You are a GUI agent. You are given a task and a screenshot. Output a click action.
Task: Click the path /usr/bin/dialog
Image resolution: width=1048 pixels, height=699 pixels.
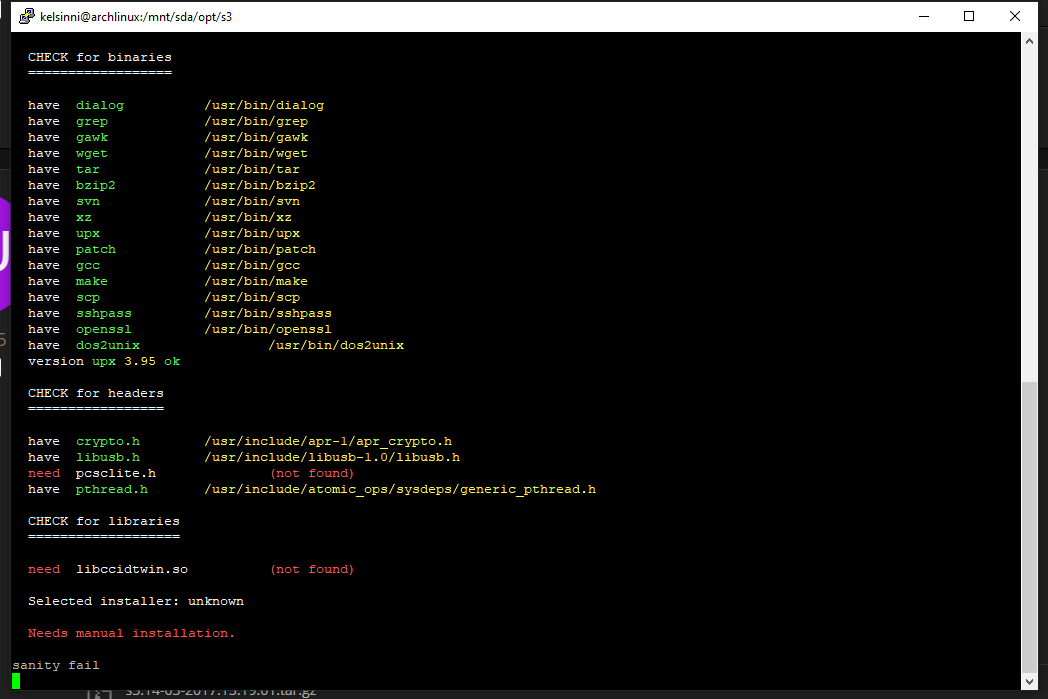point(264,106)
